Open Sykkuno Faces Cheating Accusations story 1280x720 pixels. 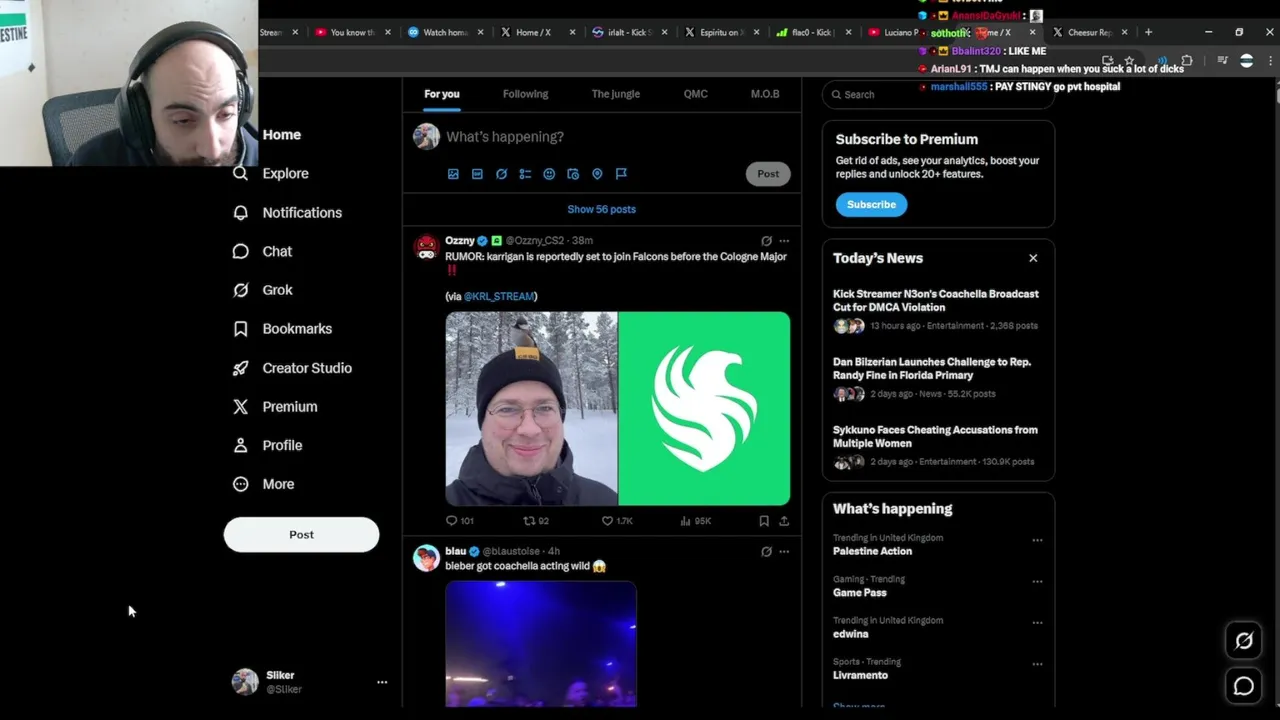(935, 437)
